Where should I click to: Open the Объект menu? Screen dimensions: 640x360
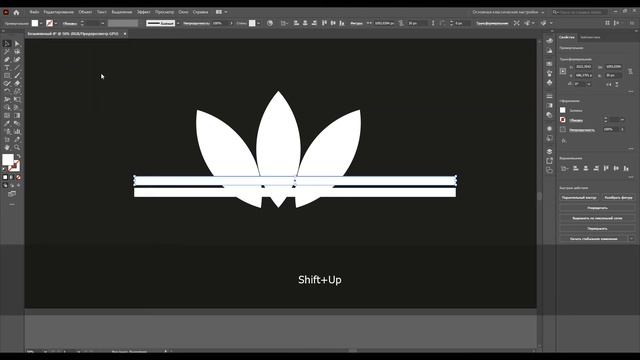point(85,12)
